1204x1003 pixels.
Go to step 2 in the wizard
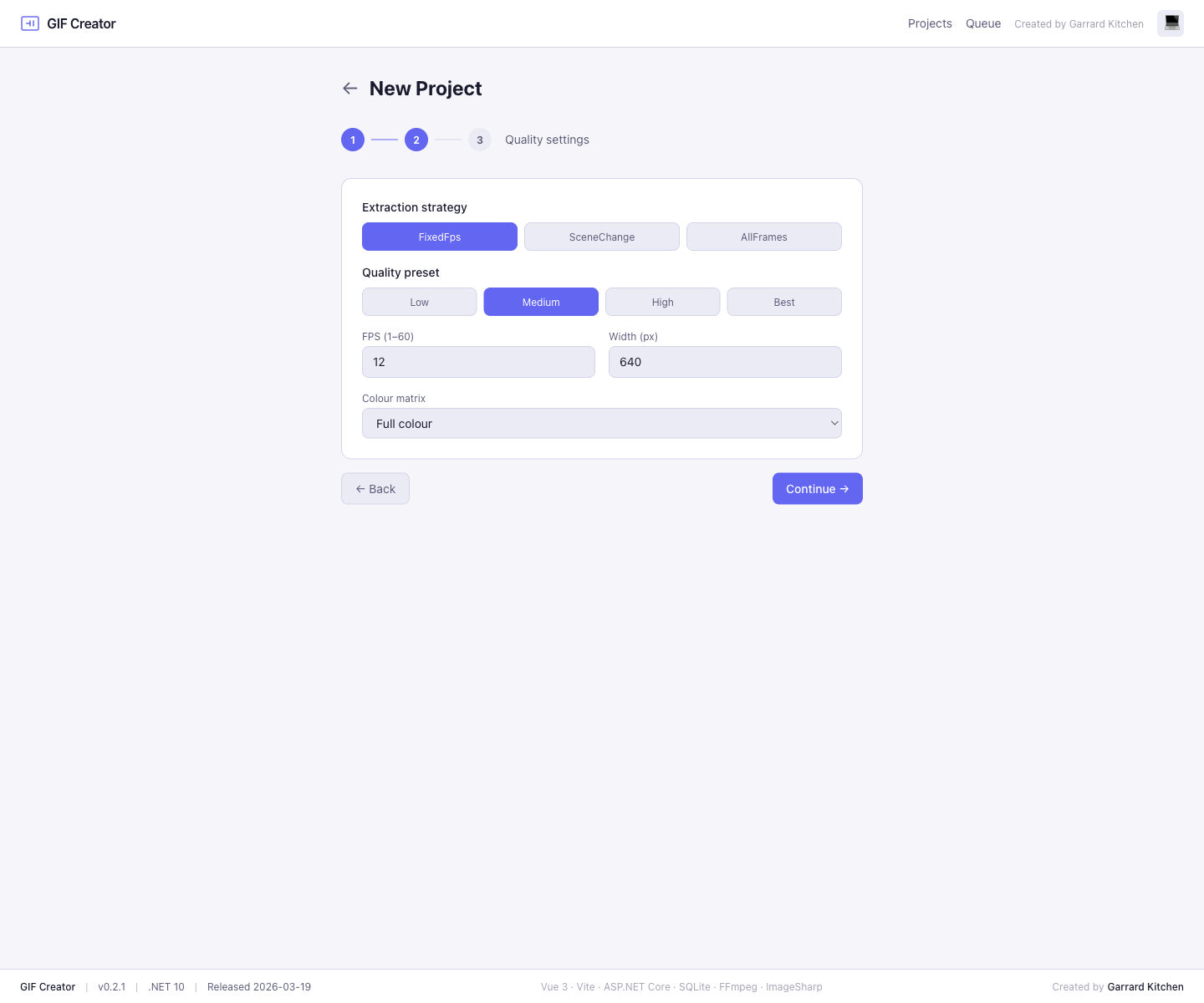tap(416, 140)
